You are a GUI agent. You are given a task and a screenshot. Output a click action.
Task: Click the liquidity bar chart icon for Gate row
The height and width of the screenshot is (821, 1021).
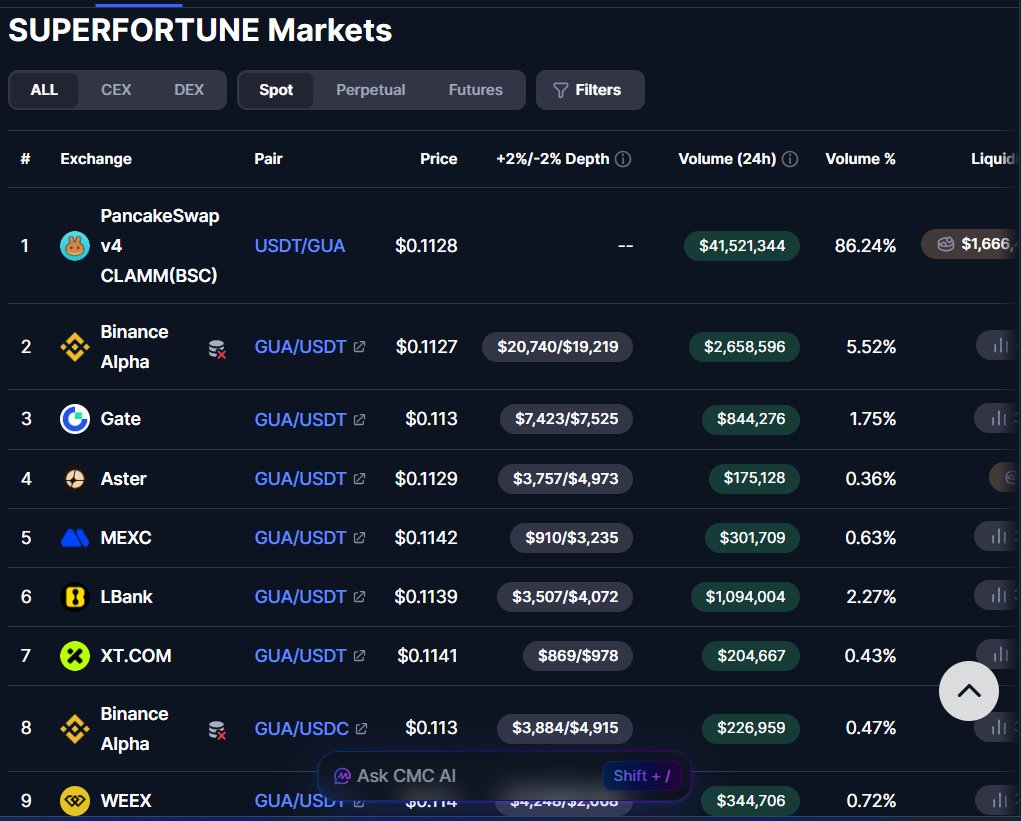click(998, 418)
